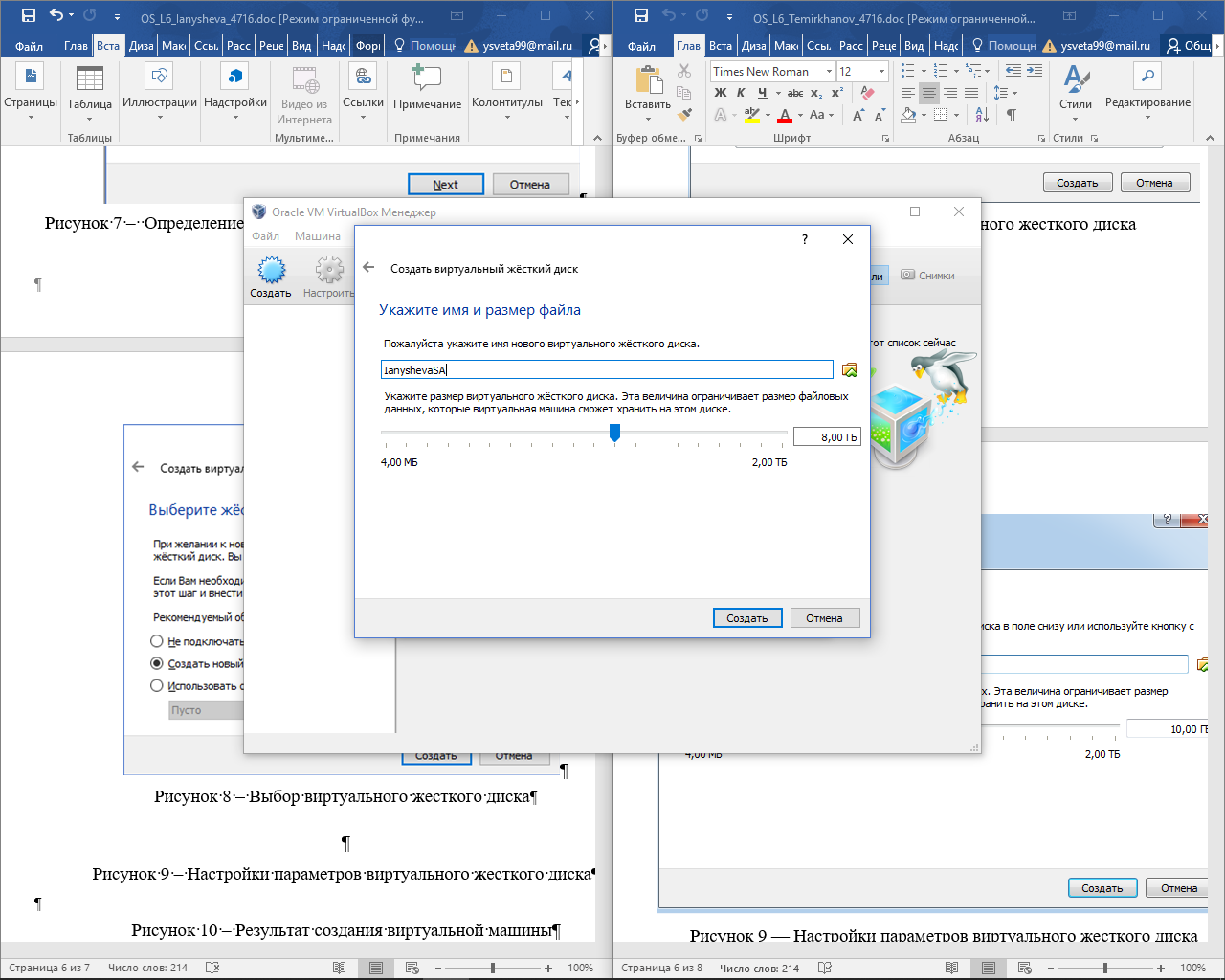Open the Times New Roman font dropdown

829,72
